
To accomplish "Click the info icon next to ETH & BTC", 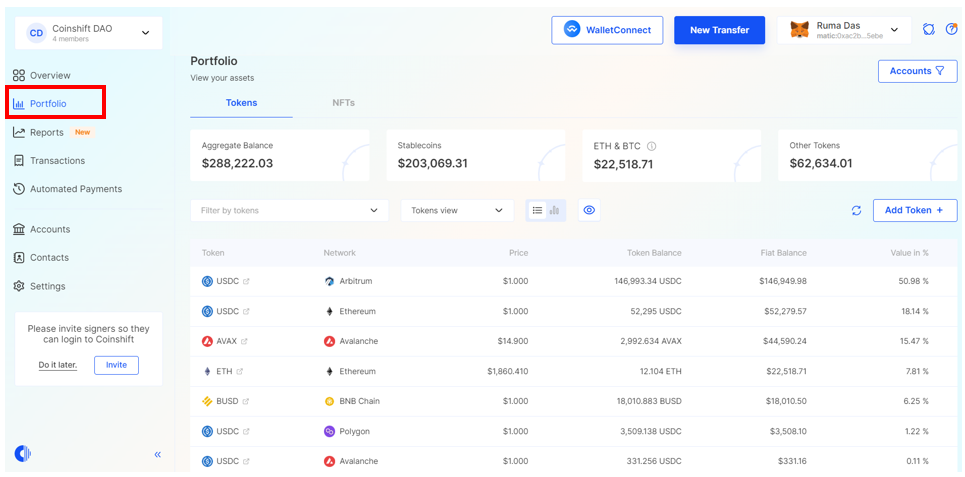I will [x=652, y=146].
